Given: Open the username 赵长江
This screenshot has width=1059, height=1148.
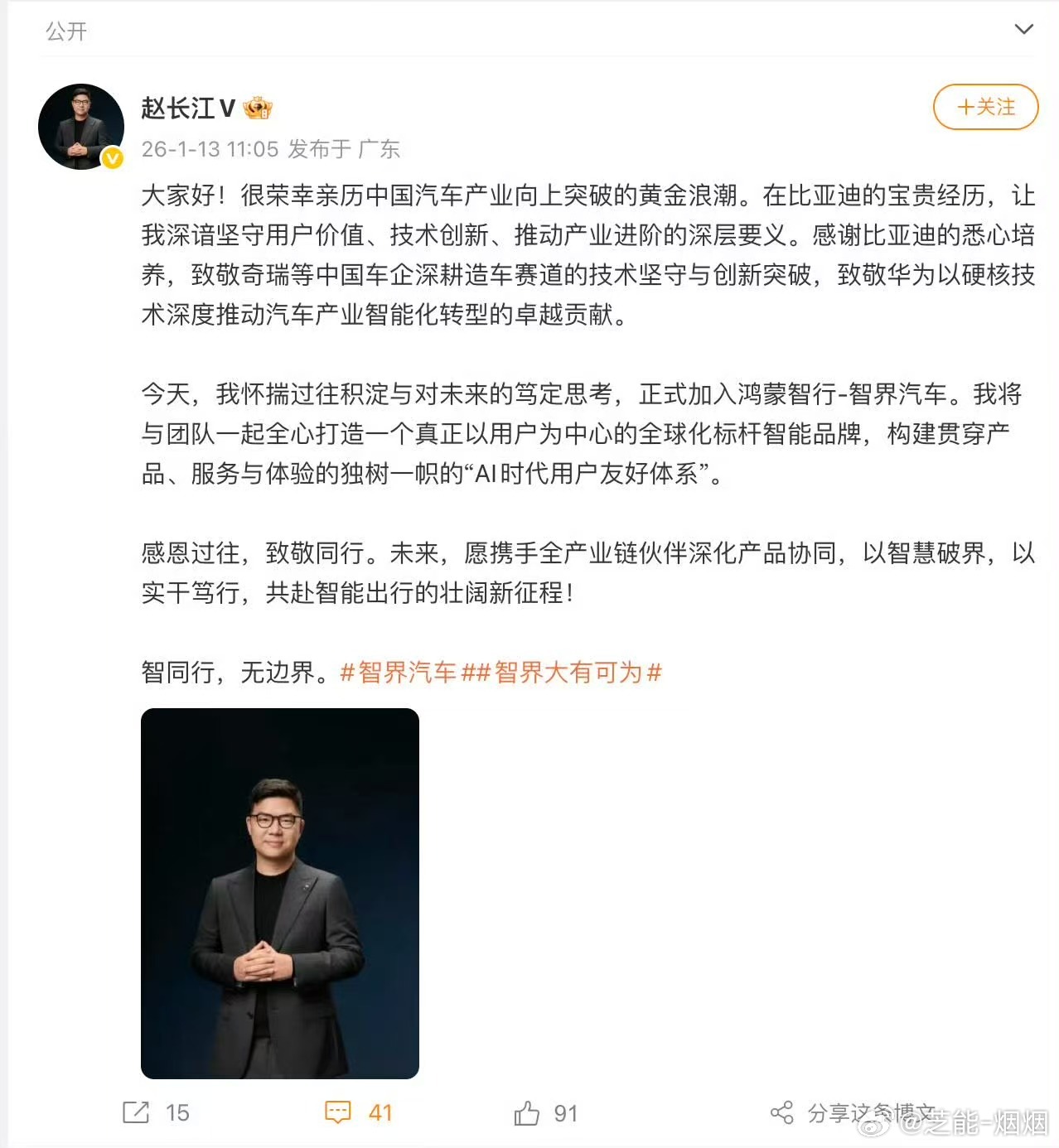Looking at the screenshot, I should (x=178, y=108).
